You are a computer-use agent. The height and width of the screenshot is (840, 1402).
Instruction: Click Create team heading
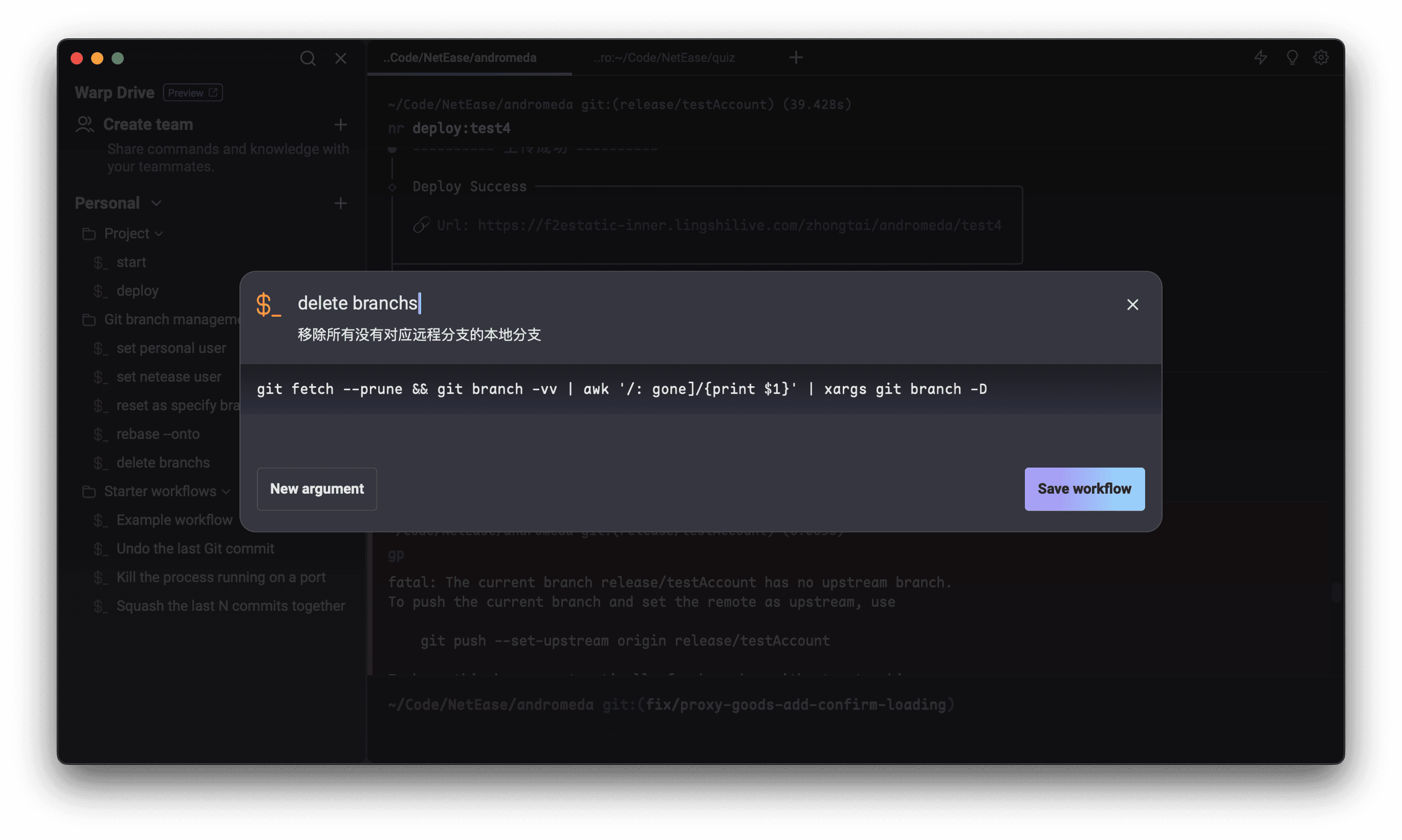click(x=148, y=124)
